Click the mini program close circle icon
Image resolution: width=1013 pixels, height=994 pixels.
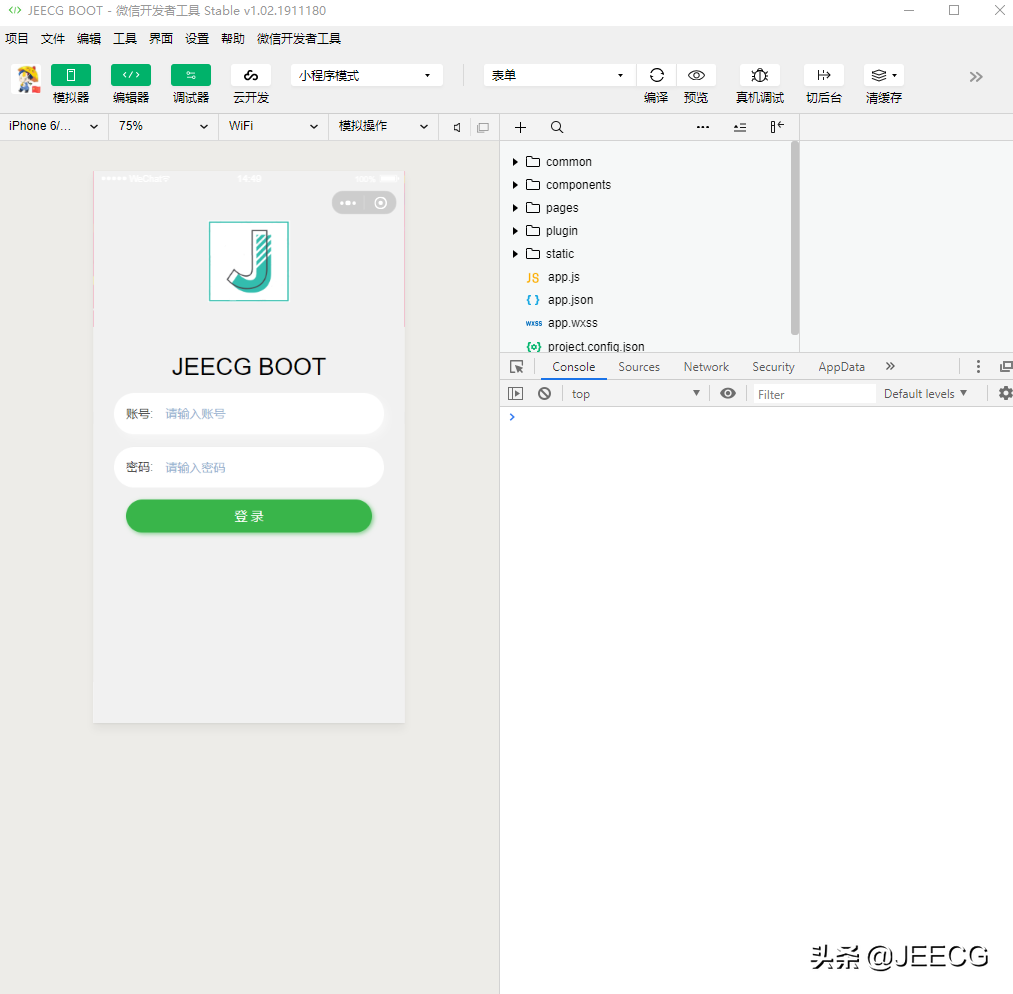[x=381, y=203]
